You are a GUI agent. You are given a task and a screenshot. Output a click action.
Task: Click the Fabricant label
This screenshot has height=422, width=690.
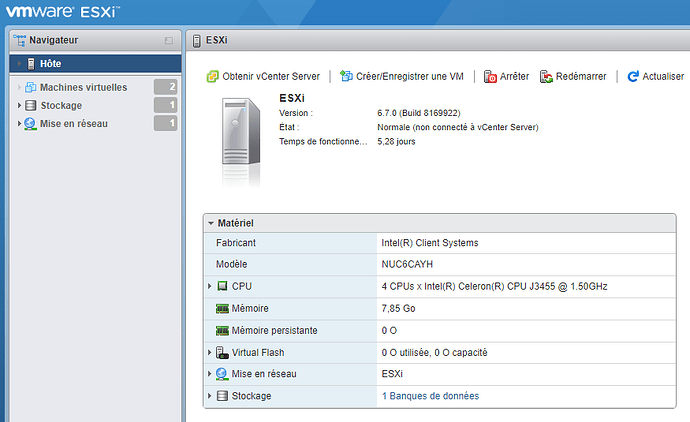[x=235, y=243]
